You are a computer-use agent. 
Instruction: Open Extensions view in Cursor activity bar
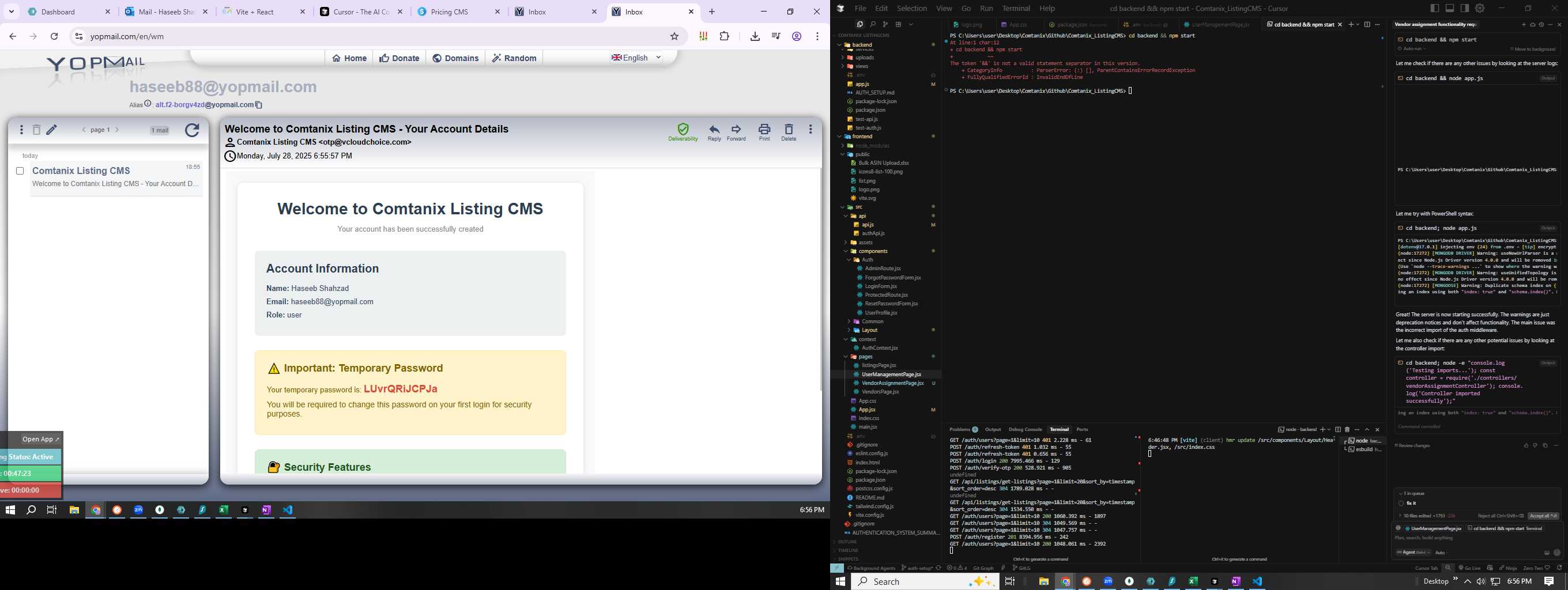coord(898,24)
